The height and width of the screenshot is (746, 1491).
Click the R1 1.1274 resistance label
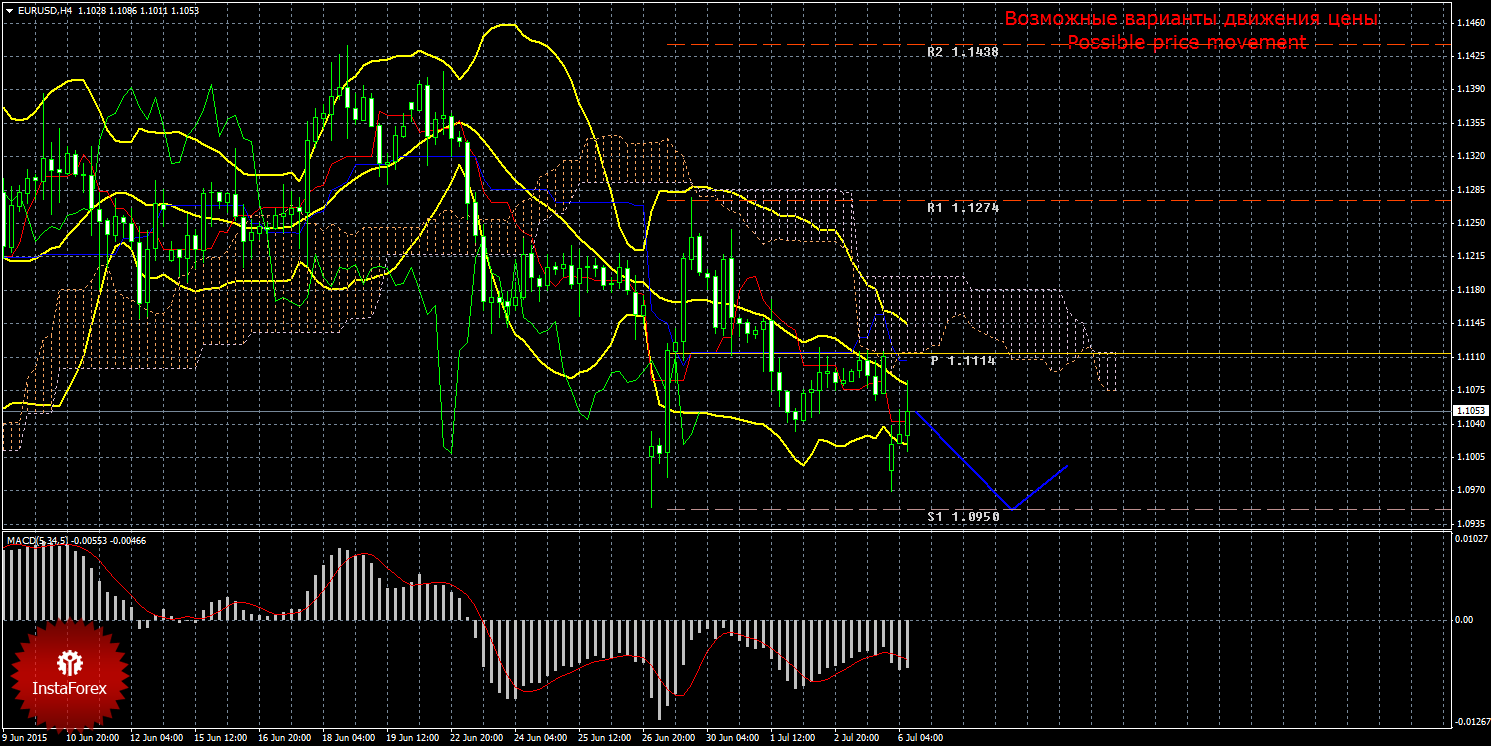coord(962,208)
